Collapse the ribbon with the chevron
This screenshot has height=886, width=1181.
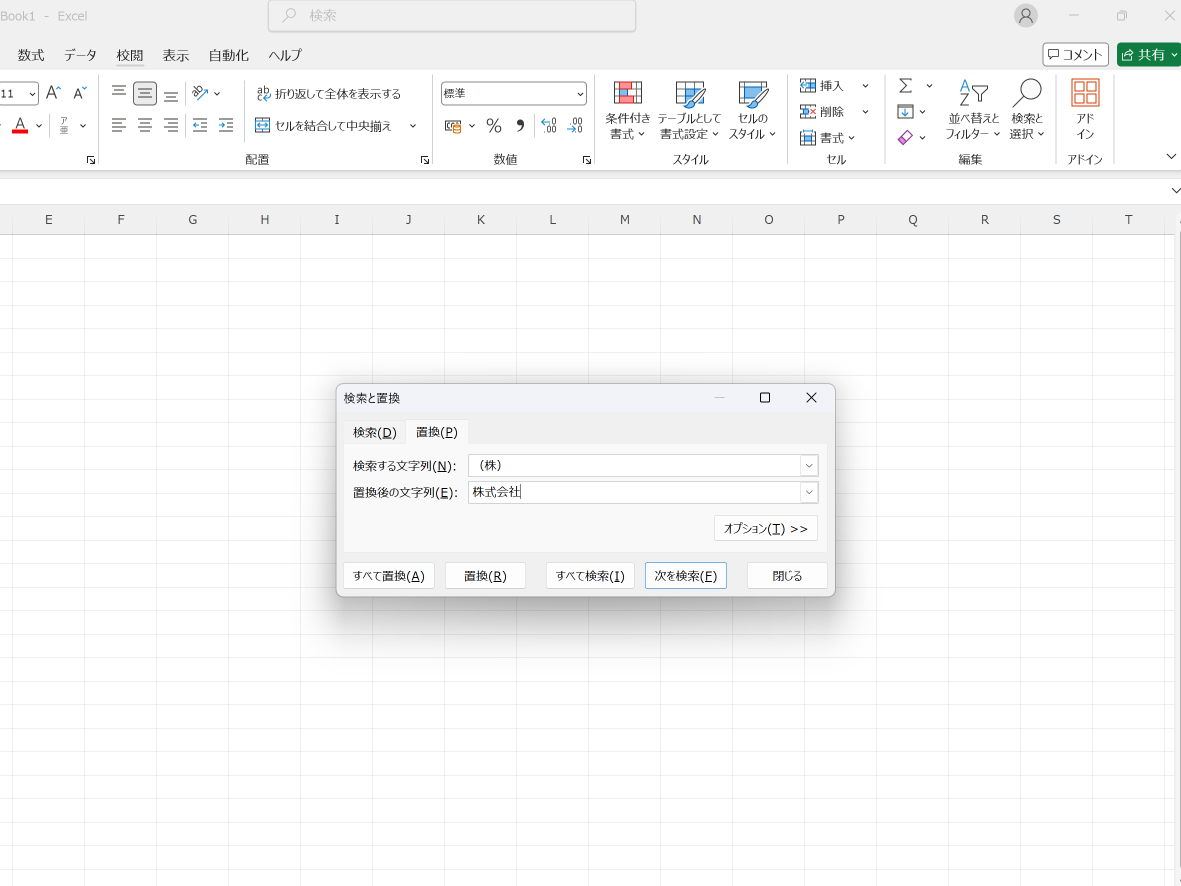click(x=1171, y=157)
